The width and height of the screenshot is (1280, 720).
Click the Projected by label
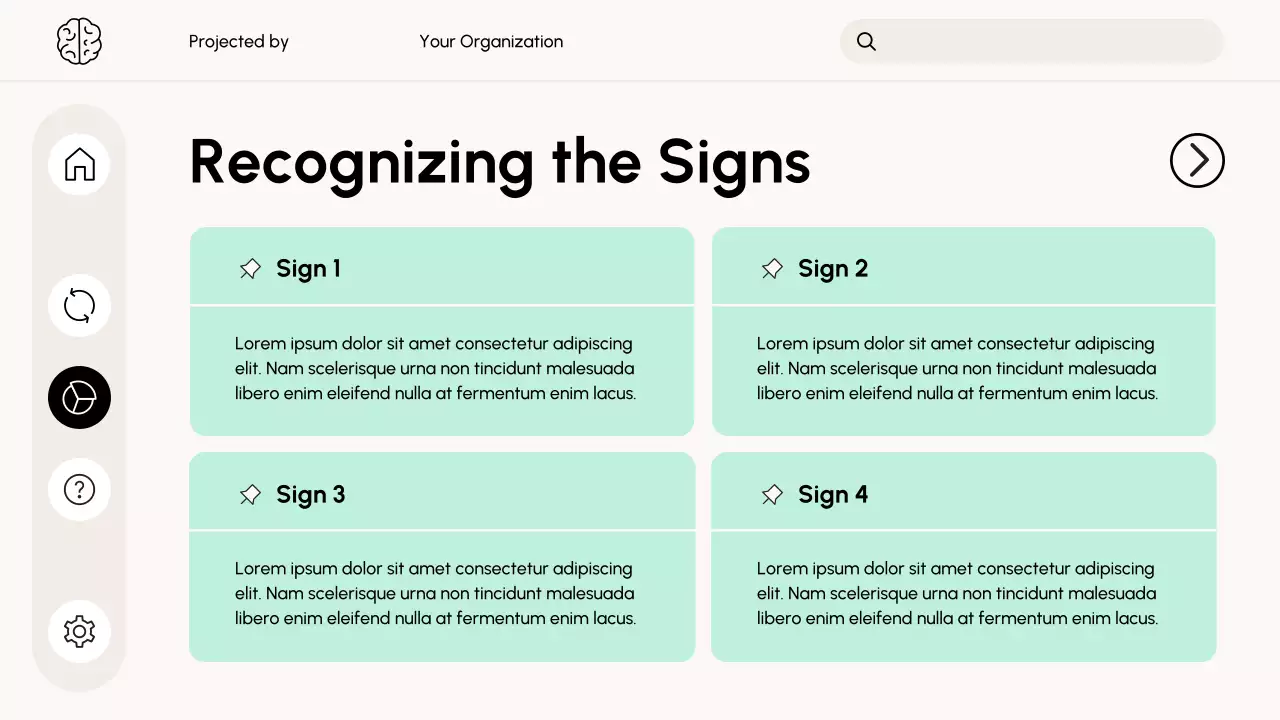(239, 42)
